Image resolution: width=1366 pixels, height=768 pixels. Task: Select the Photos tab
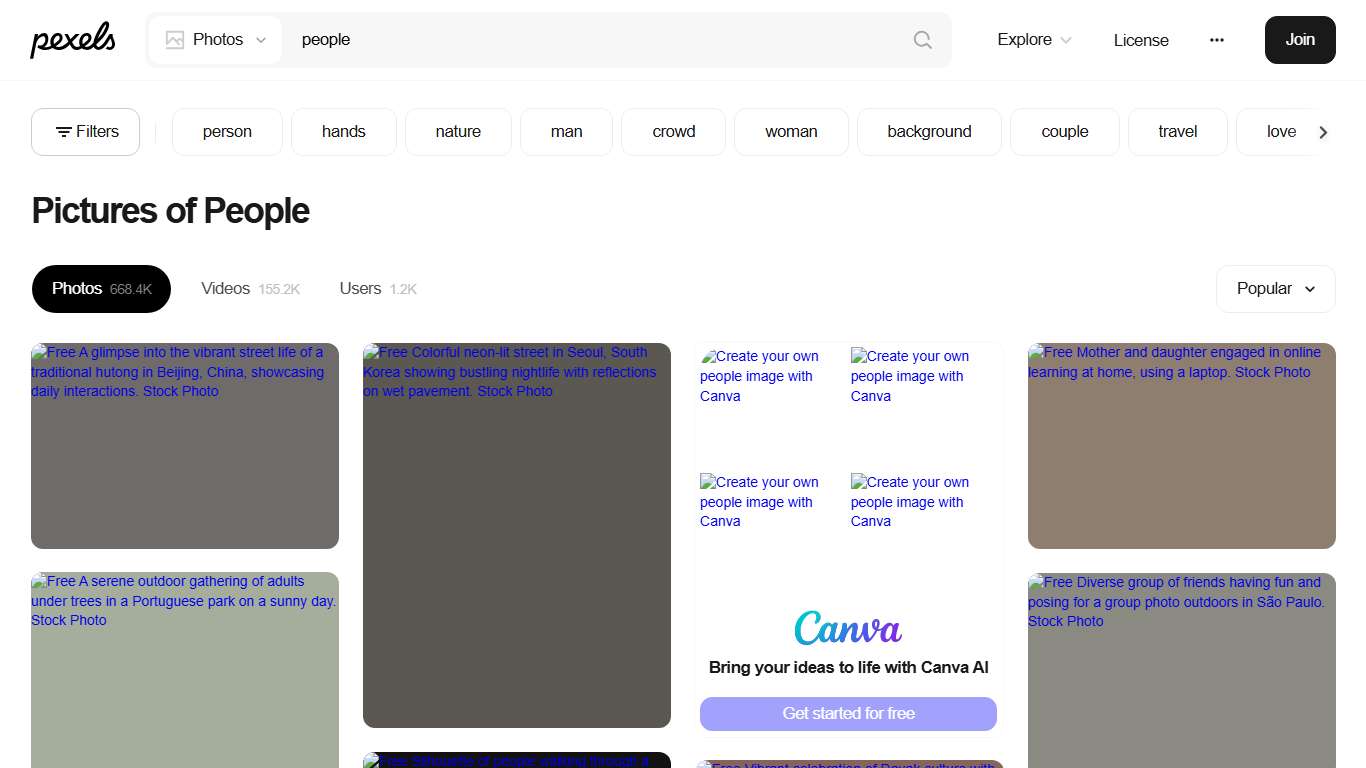click(x=101, y=289)
